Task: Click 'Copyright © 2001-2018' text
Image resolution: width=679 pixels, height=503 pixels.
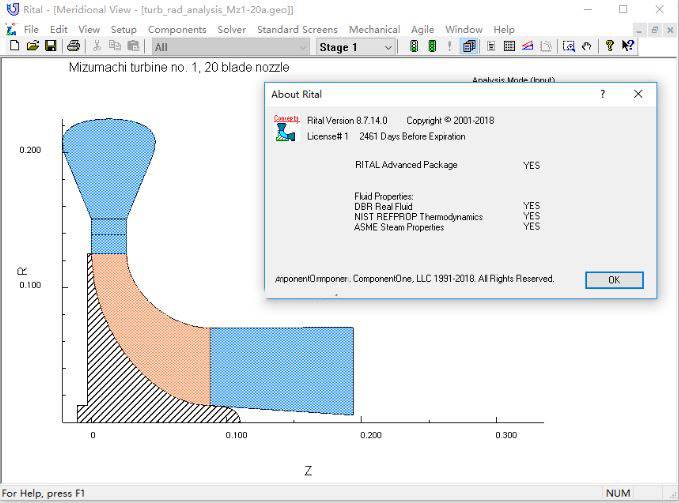Action: coord(450,120)
